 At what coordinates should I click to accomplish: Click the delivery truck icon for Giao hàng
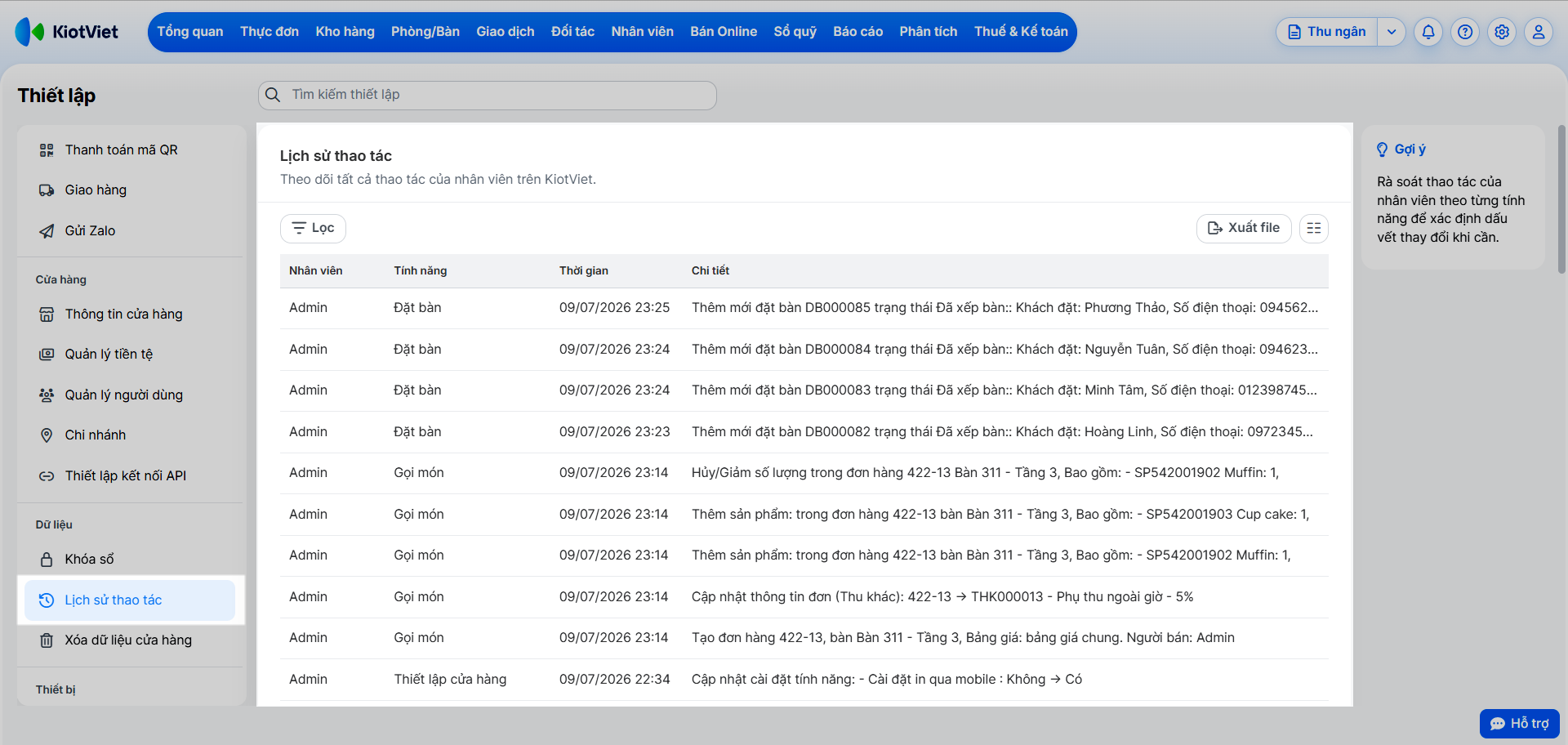(47, 190)
